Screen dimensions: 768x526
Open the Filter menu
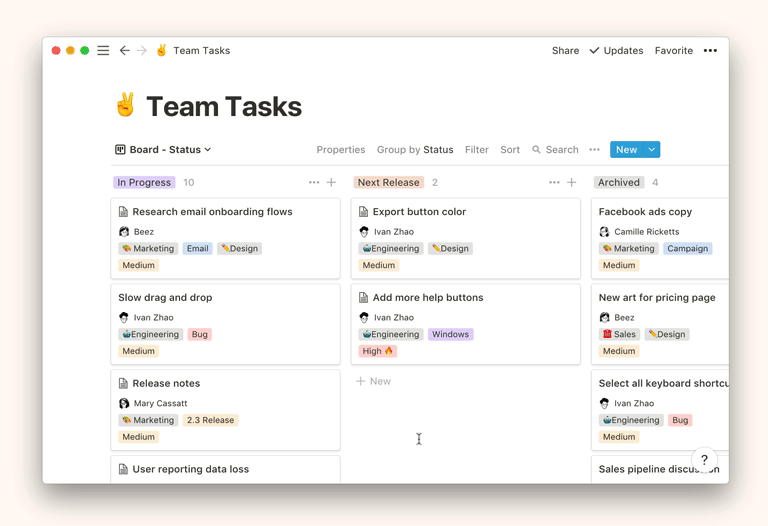coord(477,150)
